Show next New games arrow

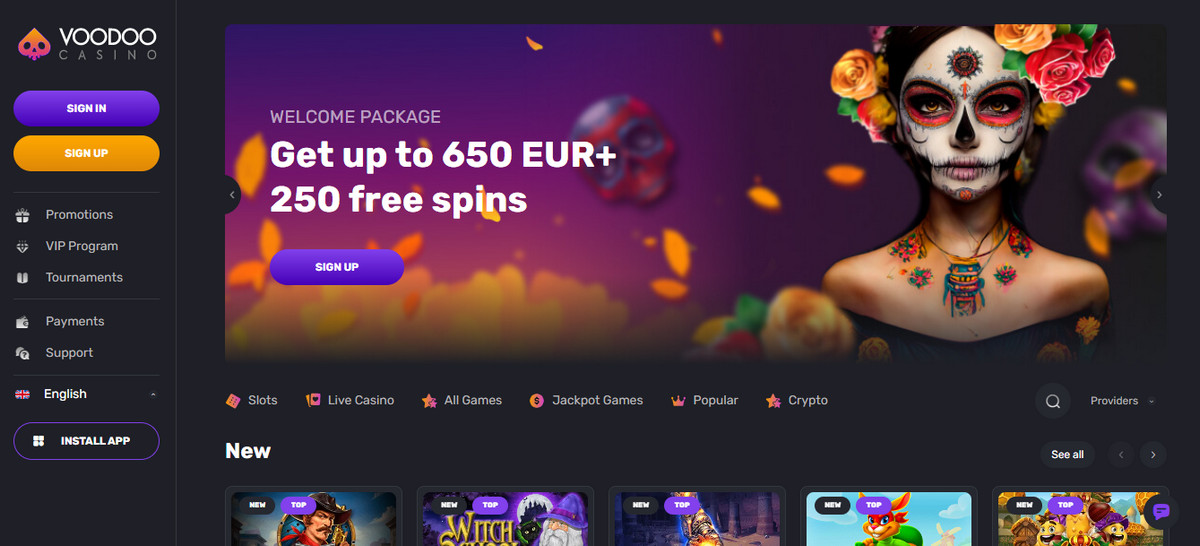point(1153,455)
